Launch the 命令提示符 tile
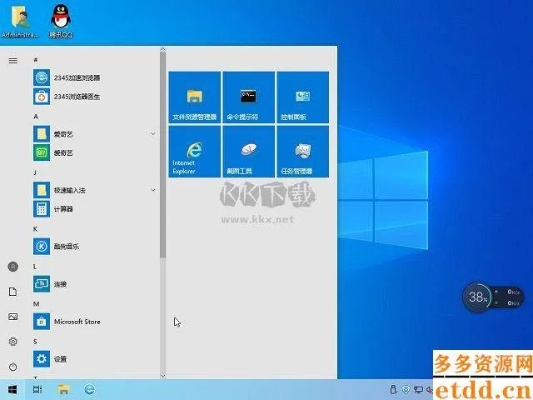The height and width of the screenshot is (400, 533). coord(248,97)
